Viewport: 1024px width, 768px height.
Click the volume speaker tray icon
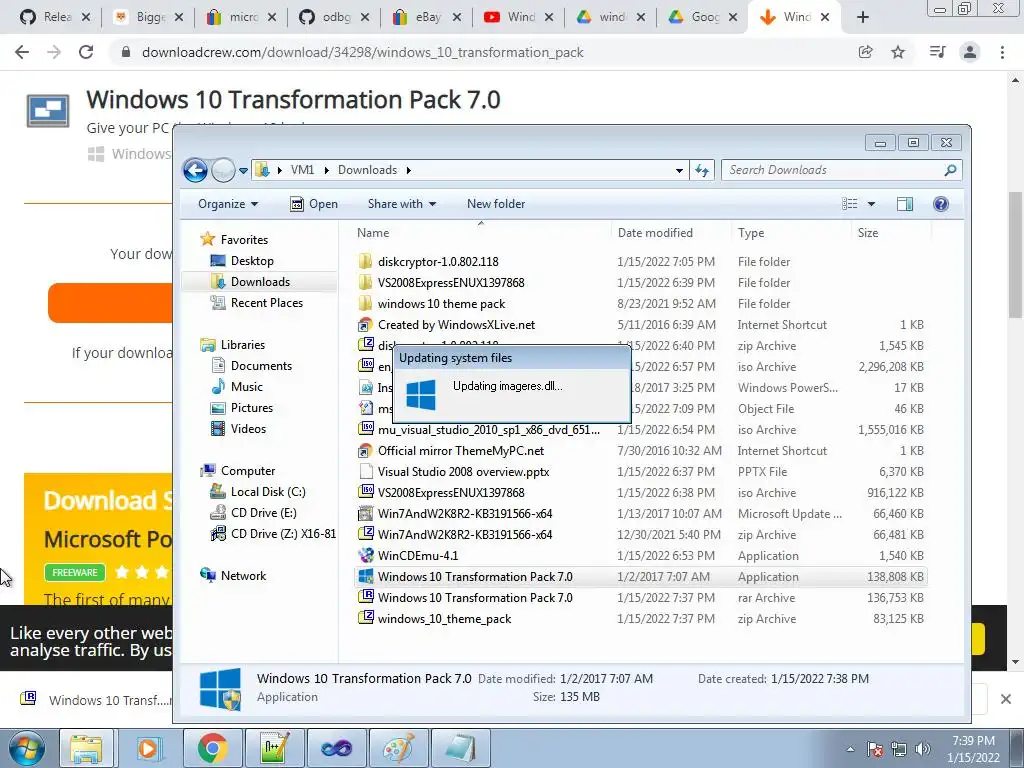(x=923, y=749)
